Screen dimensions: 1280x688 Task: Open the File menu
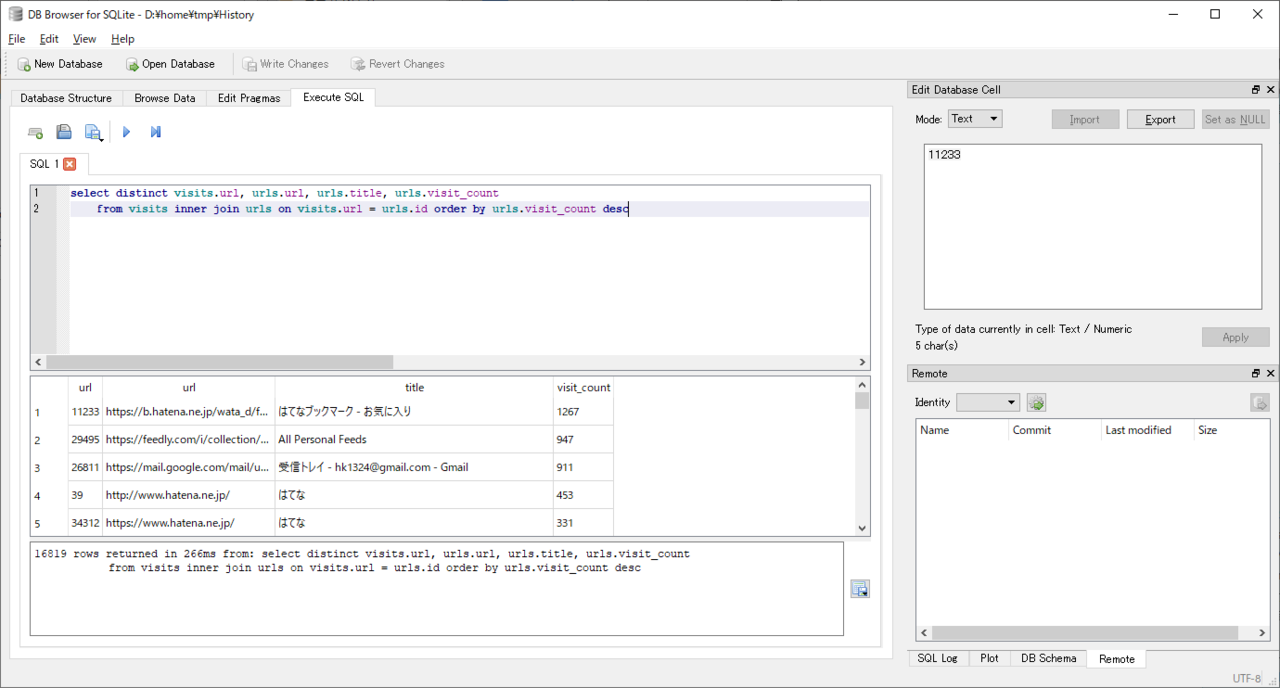(x=17, y=39)
